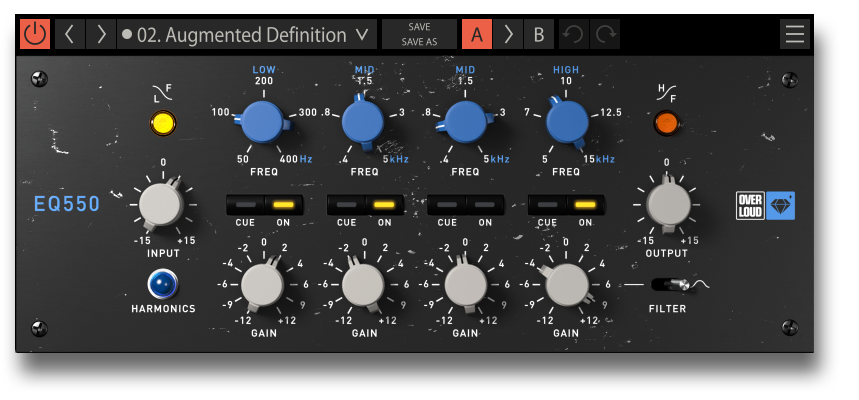Toggle the blue HARMONICS button
The width and height of the screenshot is (859, 400).
click(x=163, y=284)
